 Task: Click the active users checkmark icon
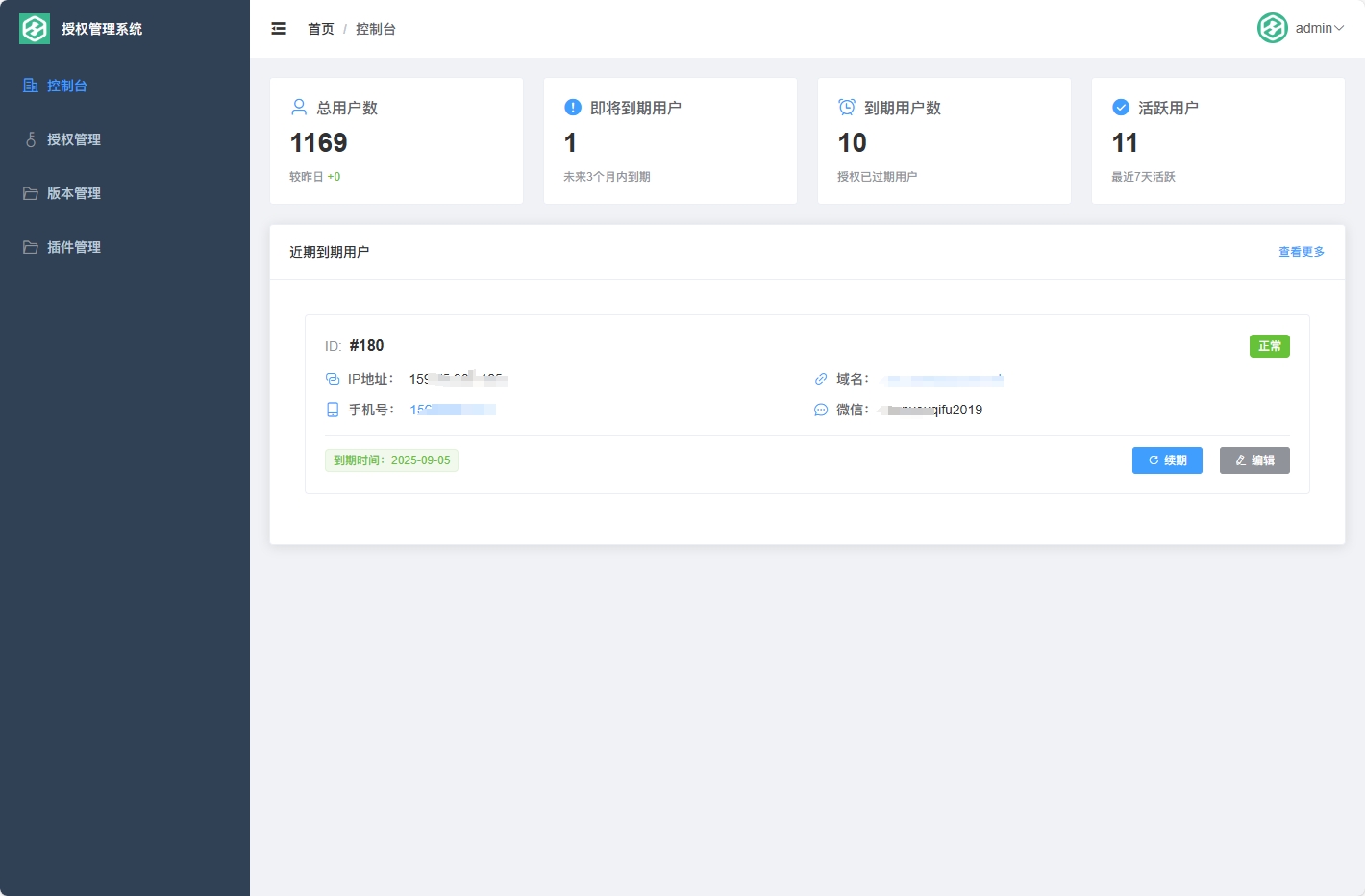click(x=1121, y=107)
